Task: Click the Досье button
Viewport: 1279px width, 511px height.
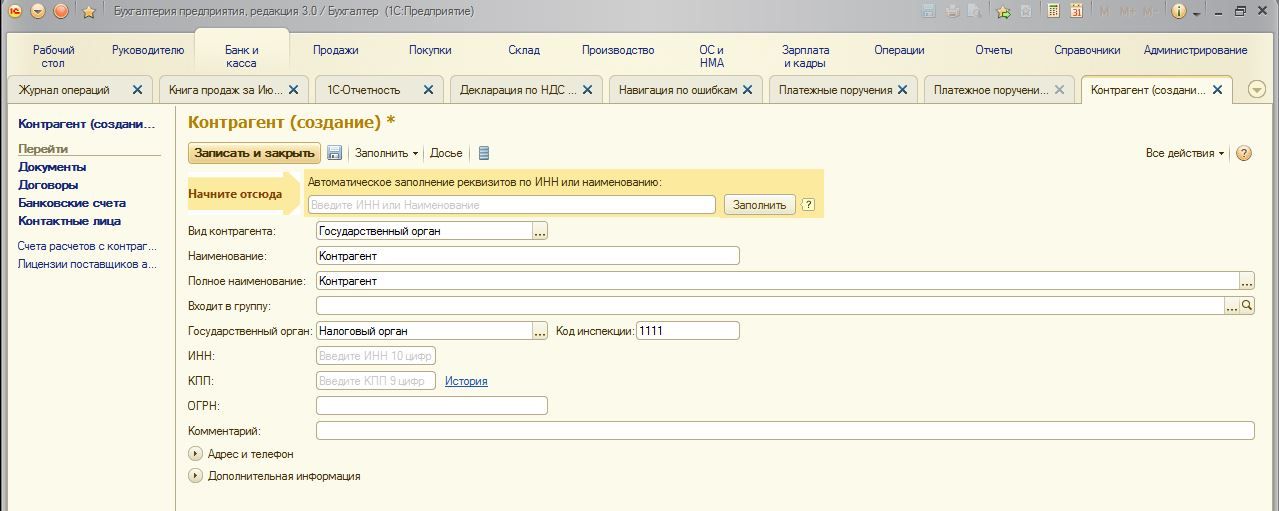Action: point(446,153)
